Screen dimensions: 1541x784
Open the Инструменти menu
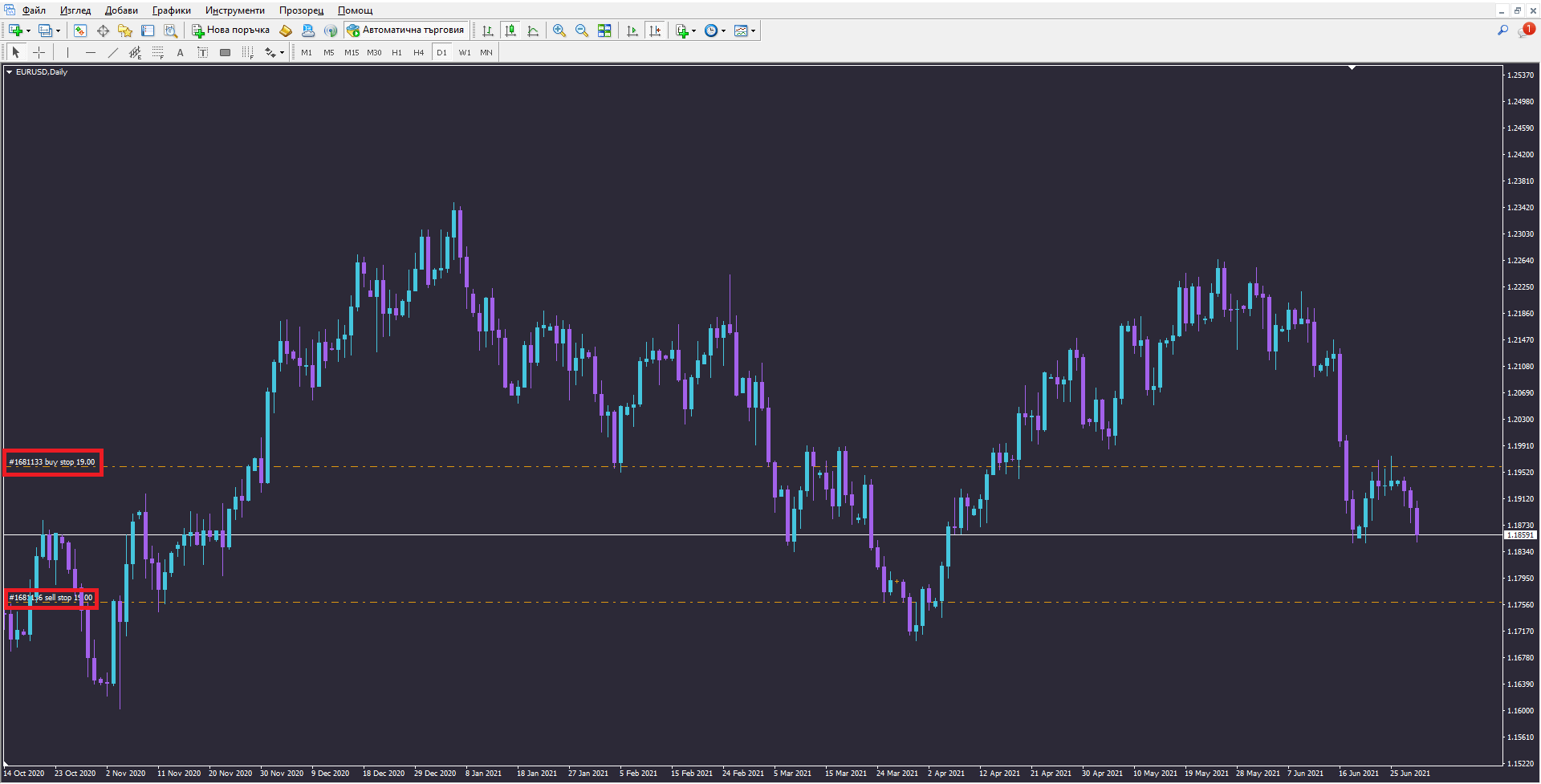click(x=234, y=10)
